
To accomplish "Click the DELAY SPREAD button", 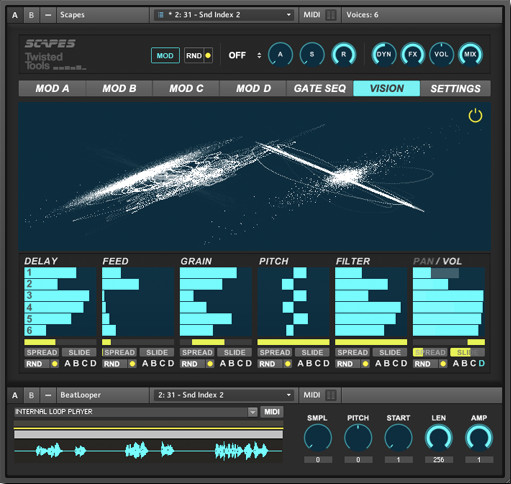I will (x=42, y=352).
